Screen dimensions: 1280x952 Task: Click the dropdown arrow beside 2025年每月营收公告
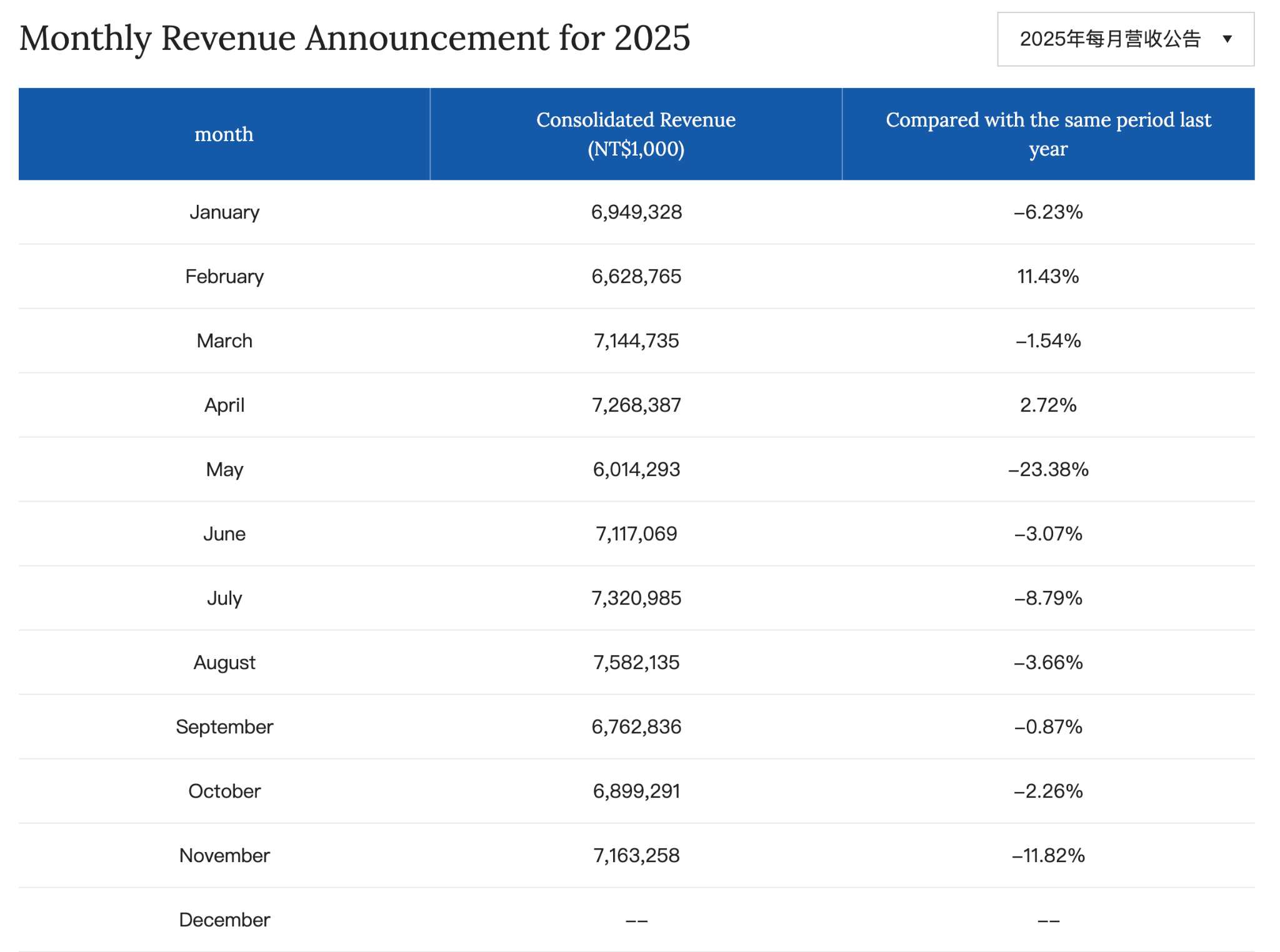coord(1227,39)
